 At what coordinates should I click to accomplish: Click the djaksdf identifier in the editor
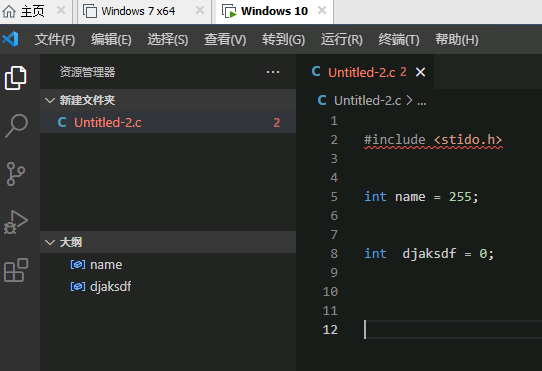click(x=429, y=254)
